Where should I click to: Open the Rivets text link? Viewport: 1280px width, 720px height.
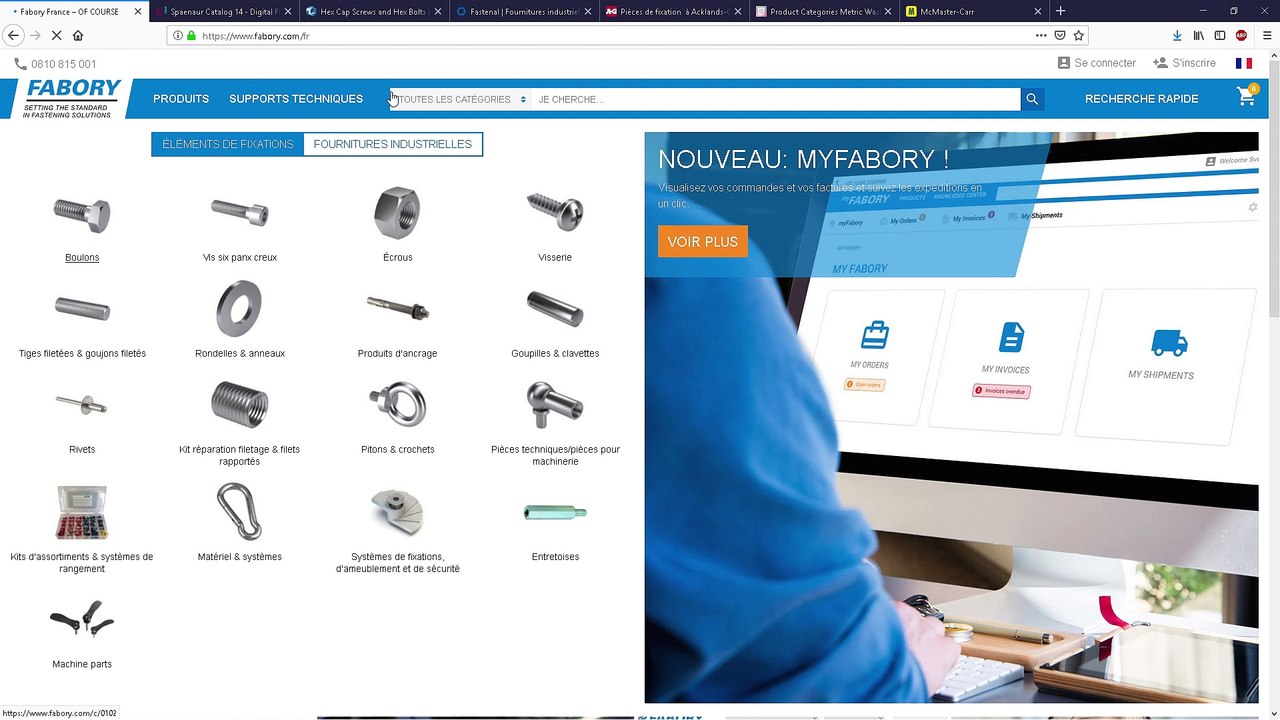point(82,449)
